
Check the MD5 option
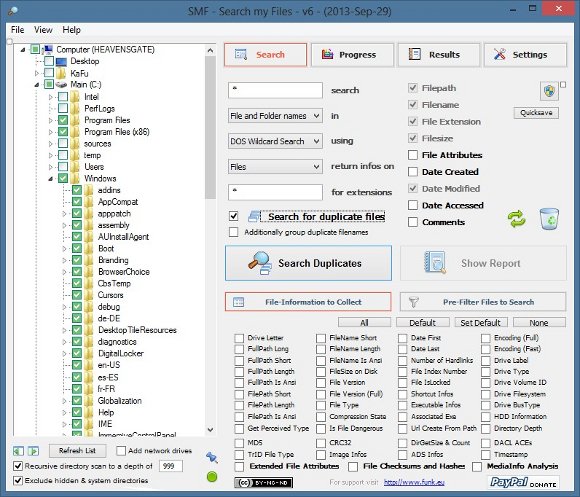(x=239, y=443)
